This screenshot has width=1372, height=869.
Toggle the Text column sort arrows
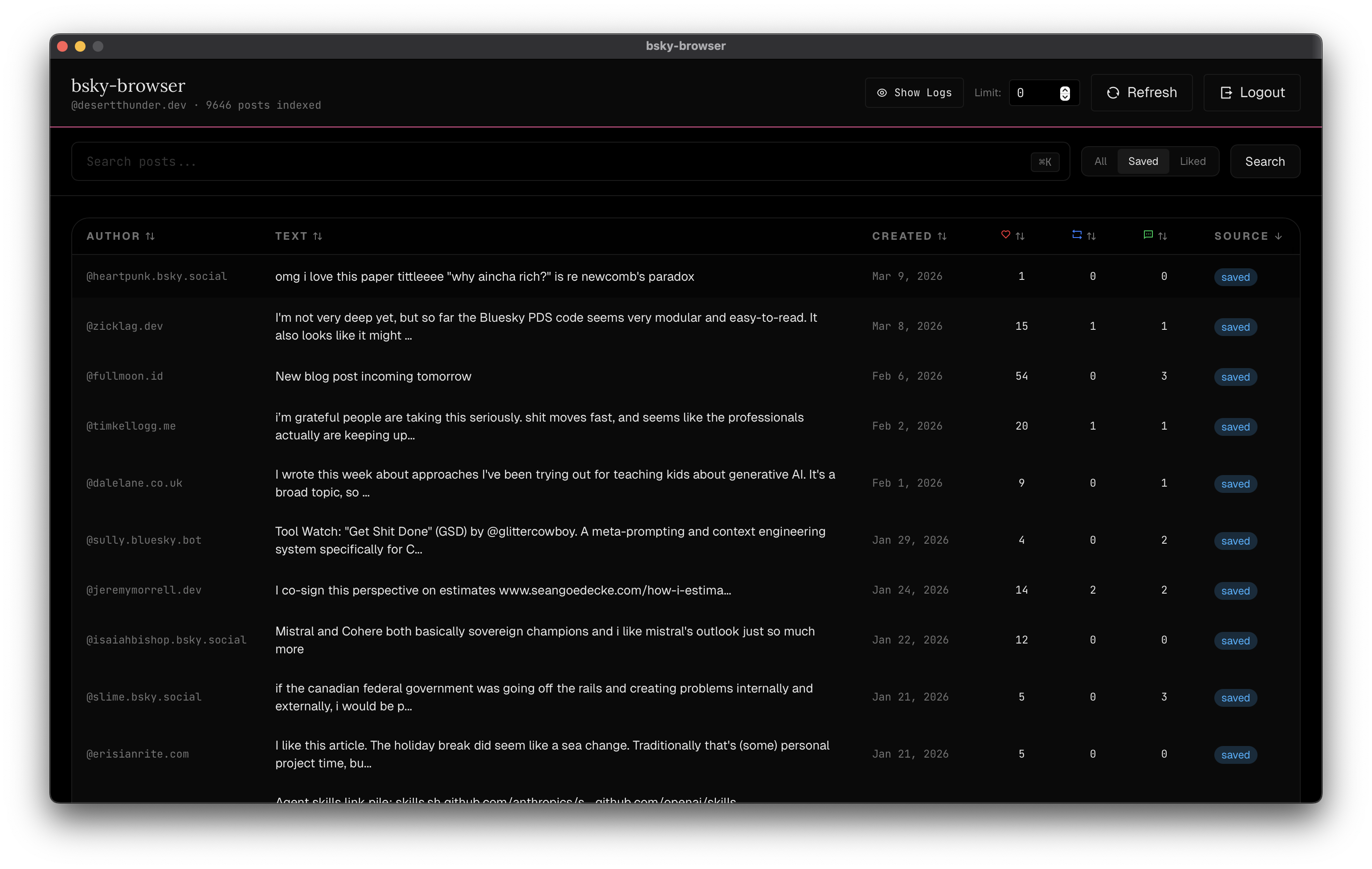tap(317, 235)
